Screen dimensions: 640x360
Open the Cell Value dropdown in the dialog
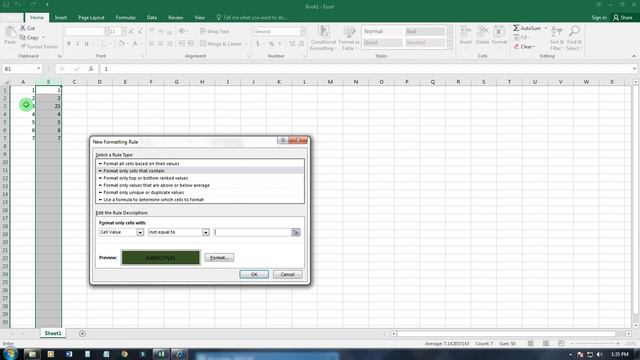[140, 232]
